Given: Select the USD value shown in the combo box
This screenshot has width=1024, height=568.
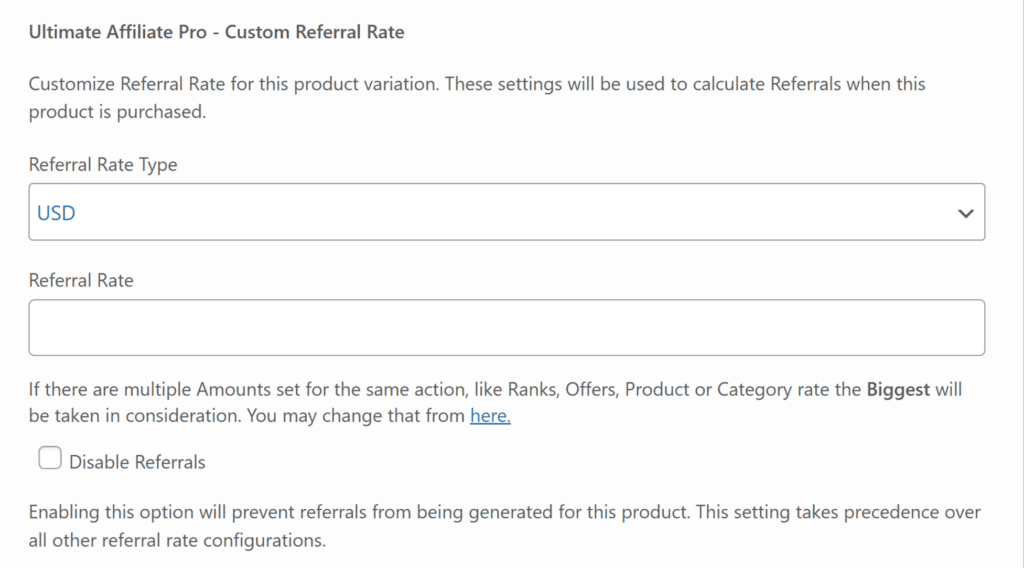Looking at the screenshot, I should coord(57,213).
